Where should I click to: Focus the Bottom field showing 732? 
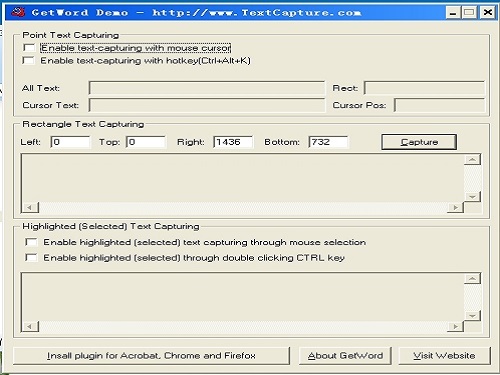(x=328, y=142)
